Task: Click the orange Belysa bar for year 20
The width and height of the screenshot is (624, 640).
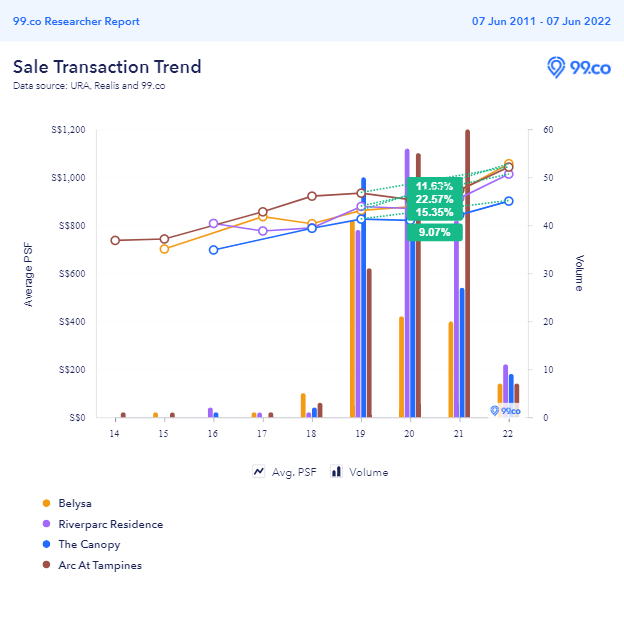Action: [x=402, y=367]
